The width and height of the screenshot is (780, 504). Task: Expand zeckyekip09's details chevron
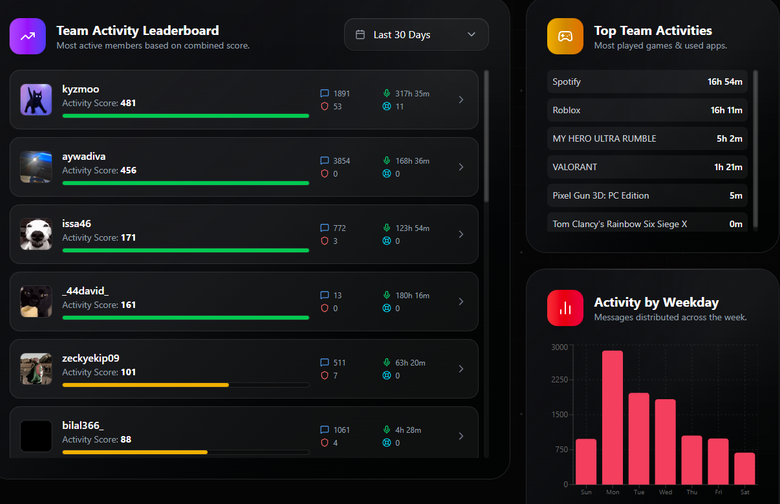click(460, 369)
